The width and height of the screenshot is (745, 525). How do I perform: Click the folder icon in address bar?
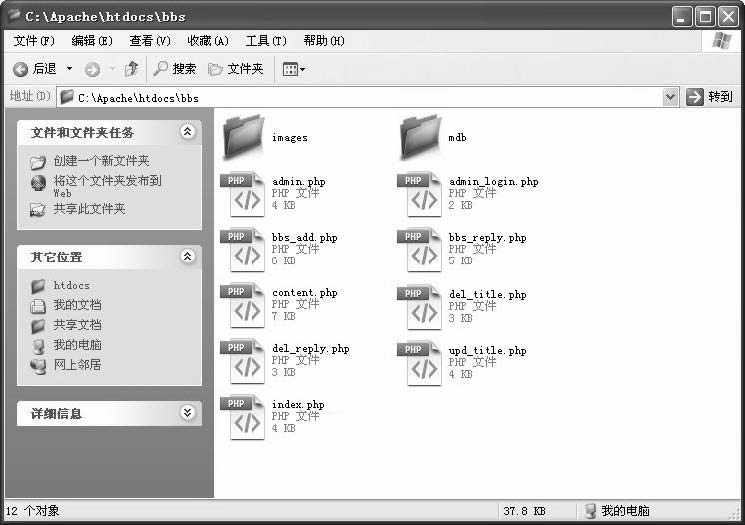67,97
